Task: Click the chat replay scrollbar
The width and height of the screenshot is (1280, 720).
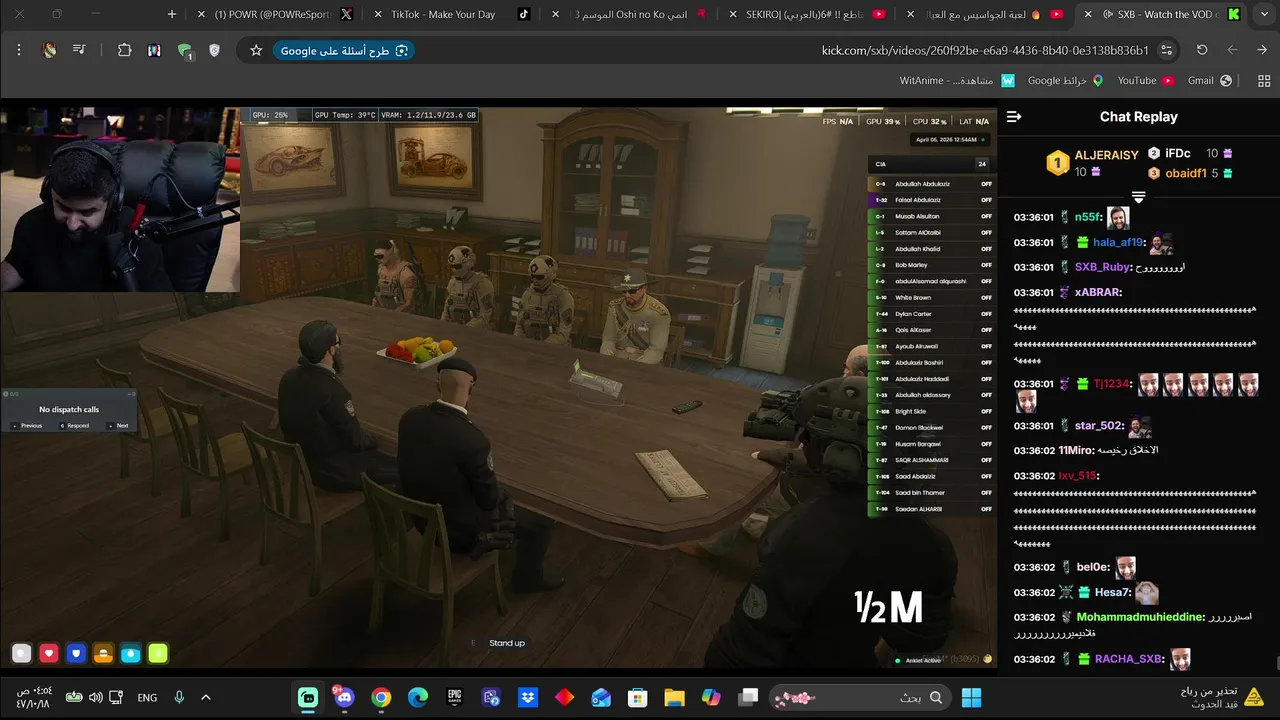Action: click(1276, 662)
